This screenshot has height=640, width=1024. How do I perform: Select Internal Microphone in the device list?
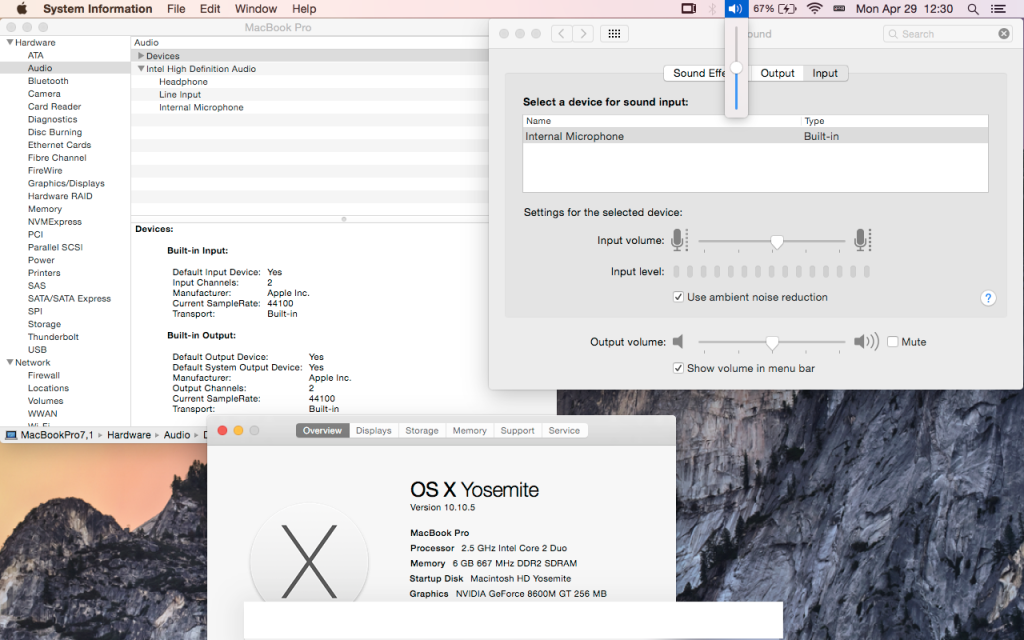click(x=600, y=135)
